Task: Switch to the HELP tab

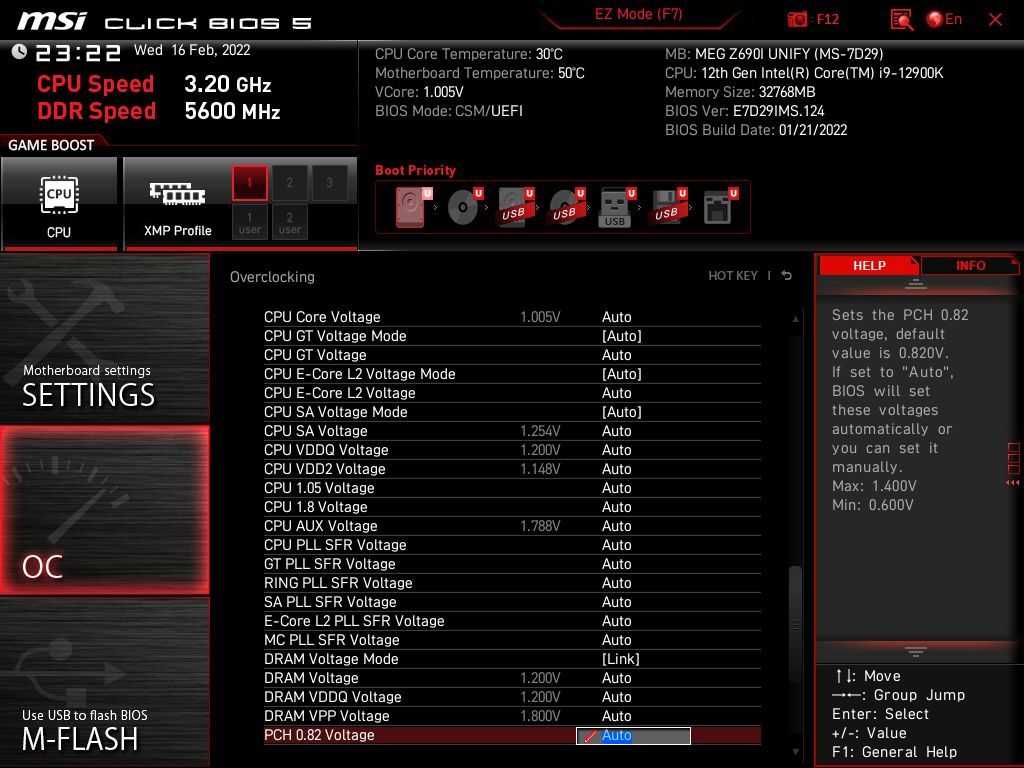Action: pos(869,266)
